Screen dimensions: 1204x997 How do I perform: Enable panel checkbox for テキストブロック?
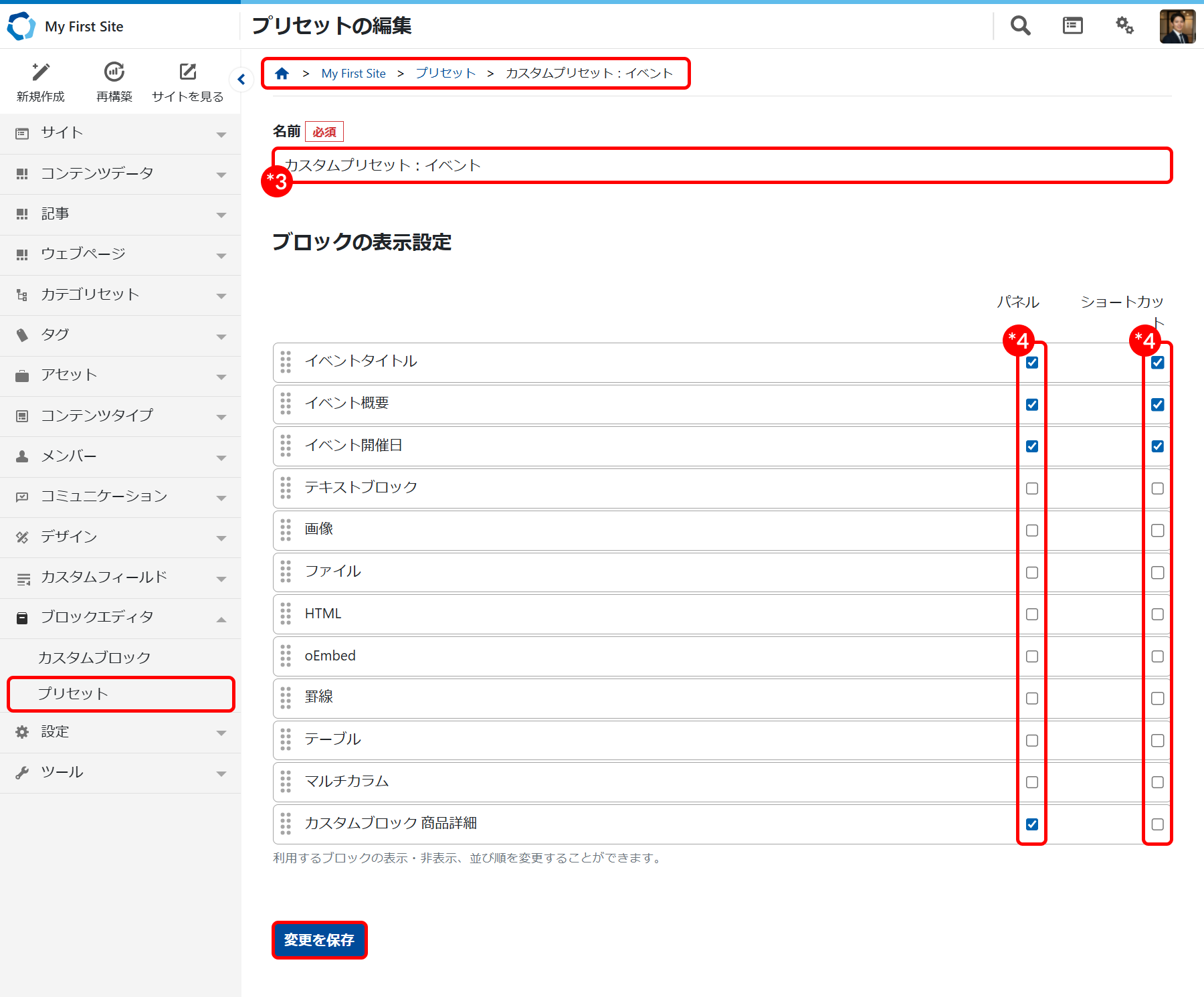(1031, 488)
